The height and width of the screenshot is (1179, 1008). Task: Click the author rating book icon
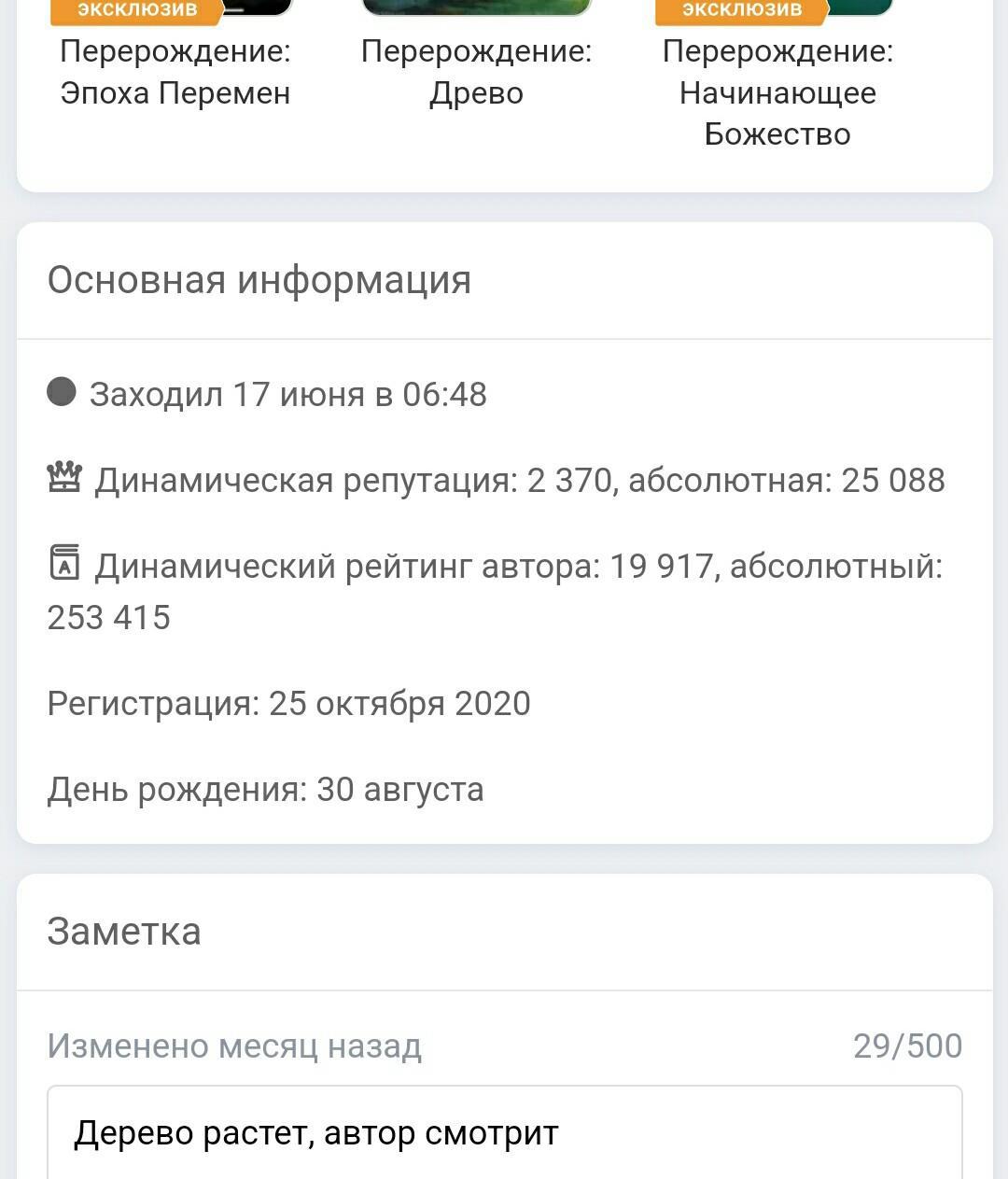[64, 564]
